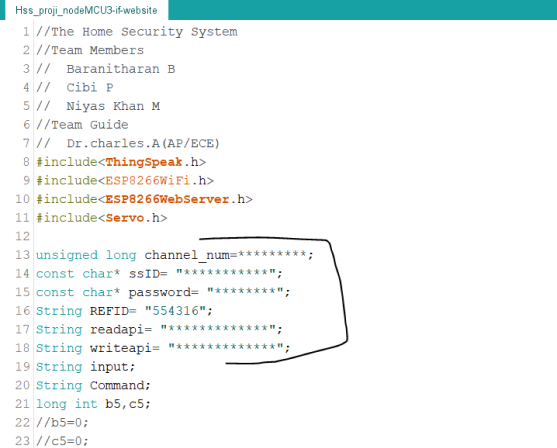The image size is (557, 448).
Task: Select the Hss_proji_nodeMCU3-if-website sketch tab
Action: point(86,10)
